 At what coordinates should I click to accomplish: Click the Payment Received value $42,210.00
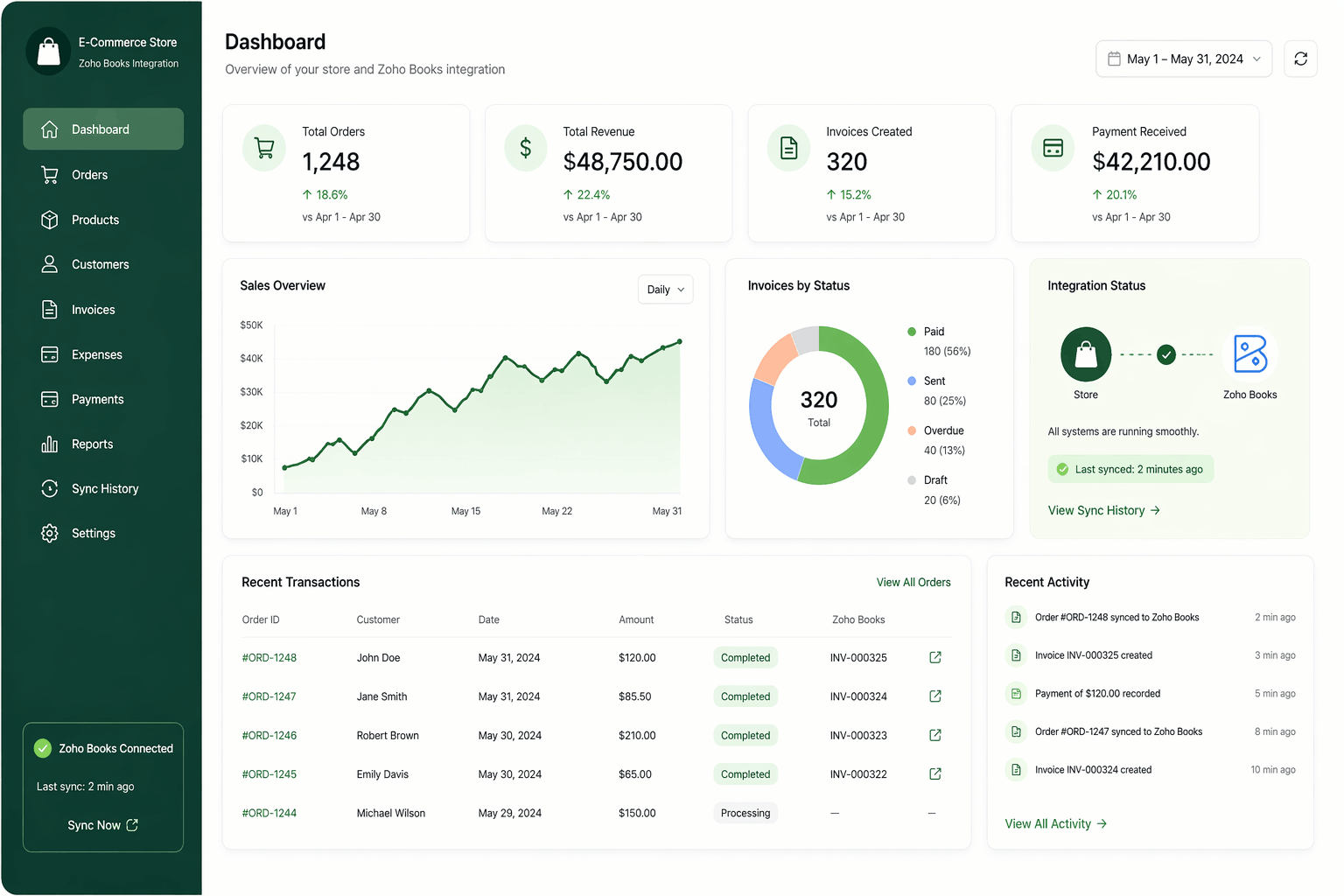[x=1151, y=162]
